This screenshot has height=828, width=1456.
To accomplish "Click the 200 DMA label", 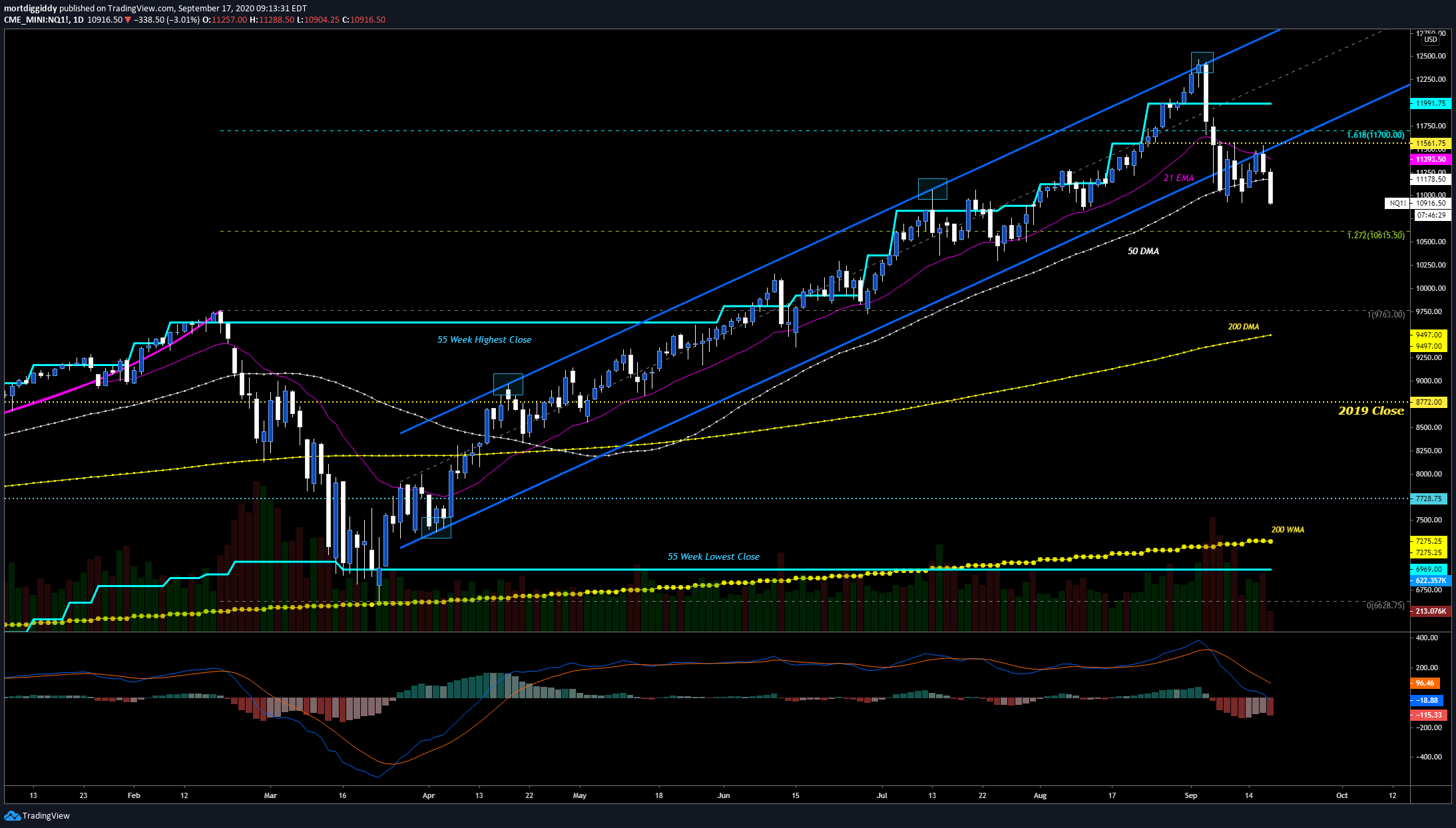I will point(1244,326).
